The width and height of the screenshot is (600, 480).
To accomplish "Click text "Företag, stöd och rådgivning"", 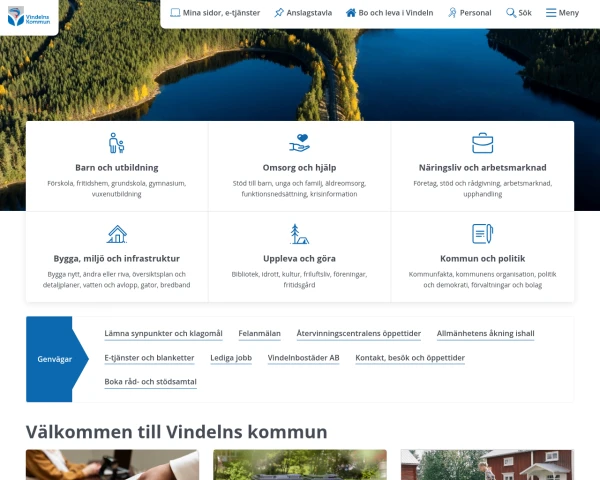I will coord(457,183).
